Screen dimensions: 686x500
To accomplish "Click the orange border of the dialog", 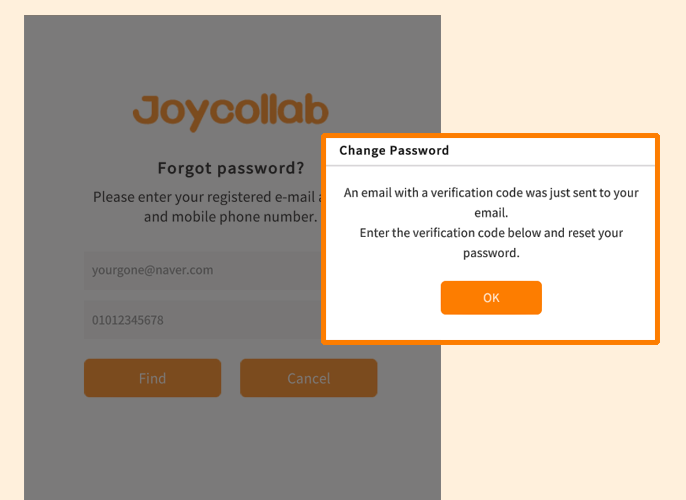I will (x=490, y=136).
